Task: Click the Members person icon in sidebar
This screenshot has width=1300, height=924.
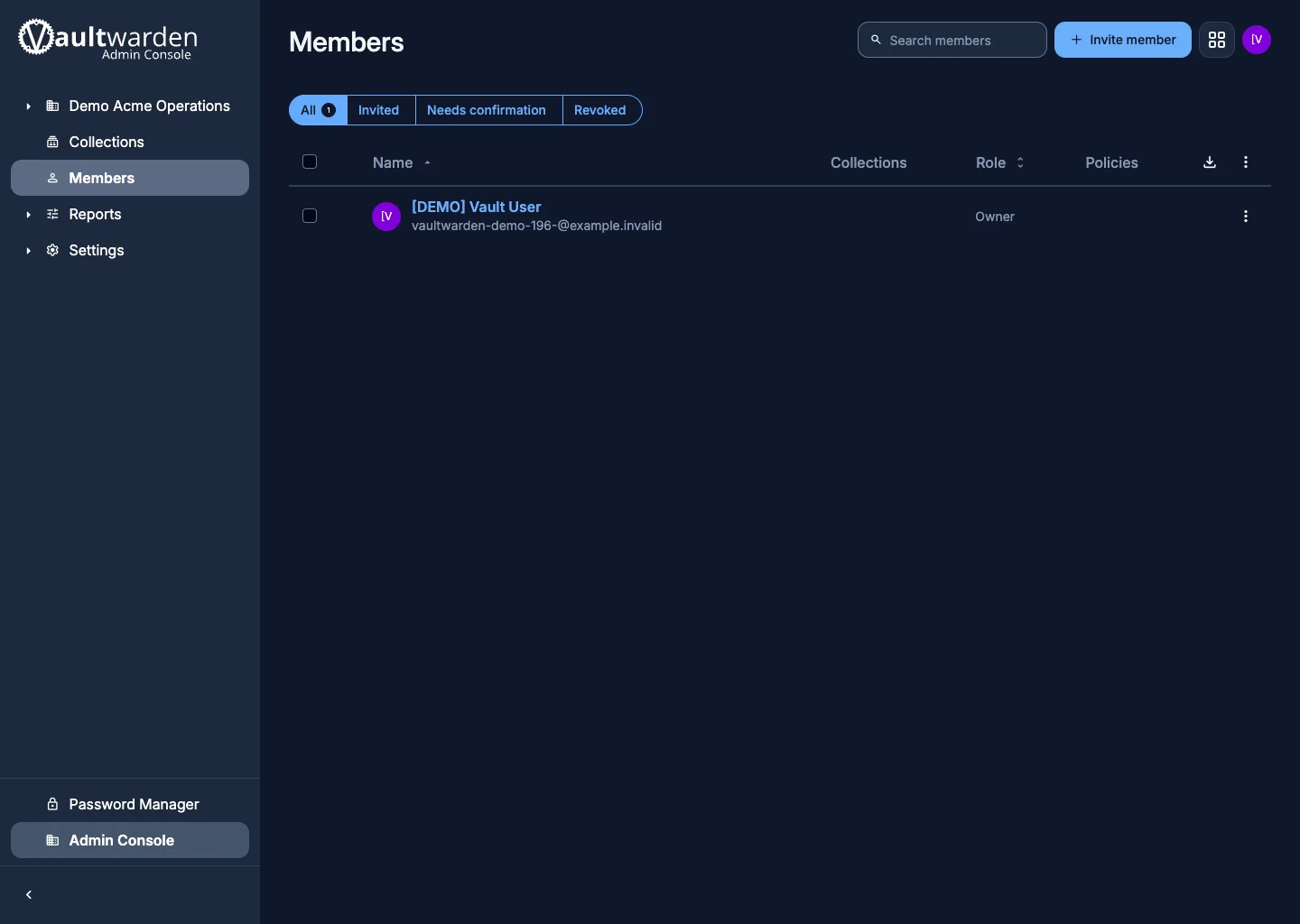Action: [x=52, y=179]
